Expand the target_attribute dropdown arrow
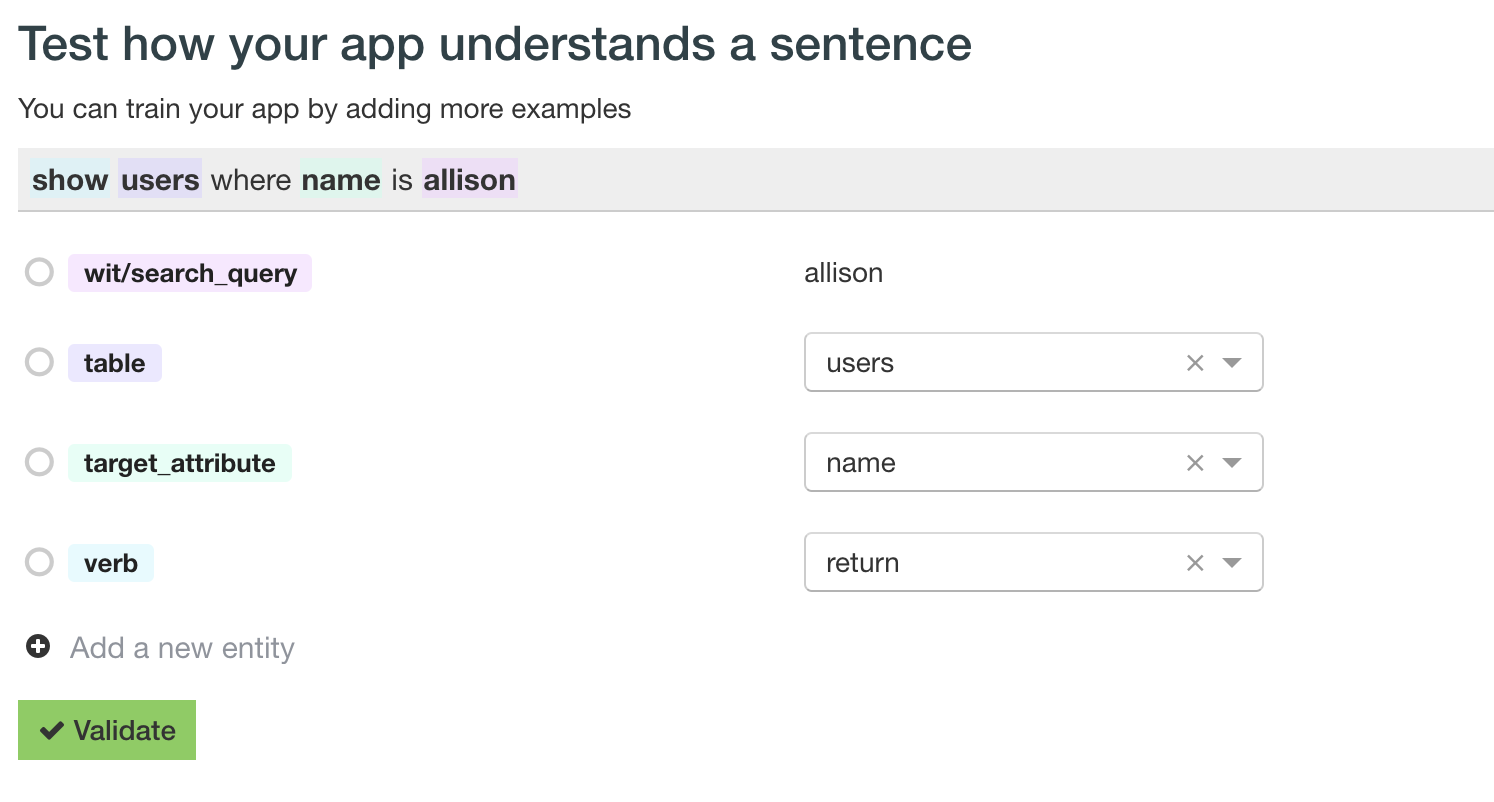 (1232, 463)
